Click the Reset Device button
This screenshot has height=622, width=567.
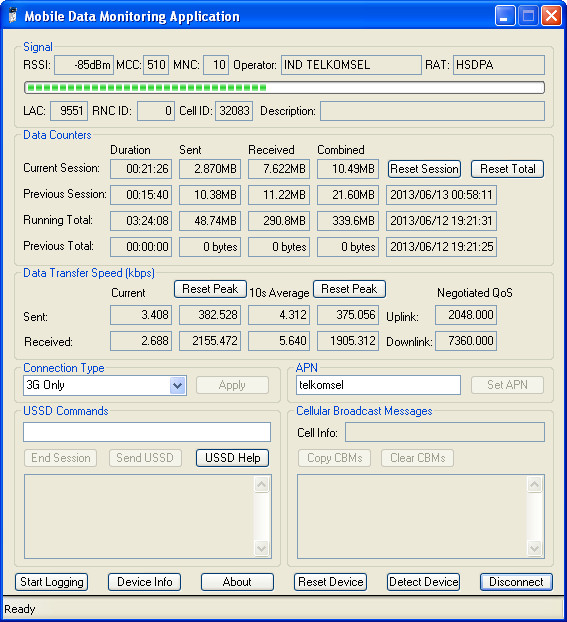pyautogui.click(x=330, y=582)
